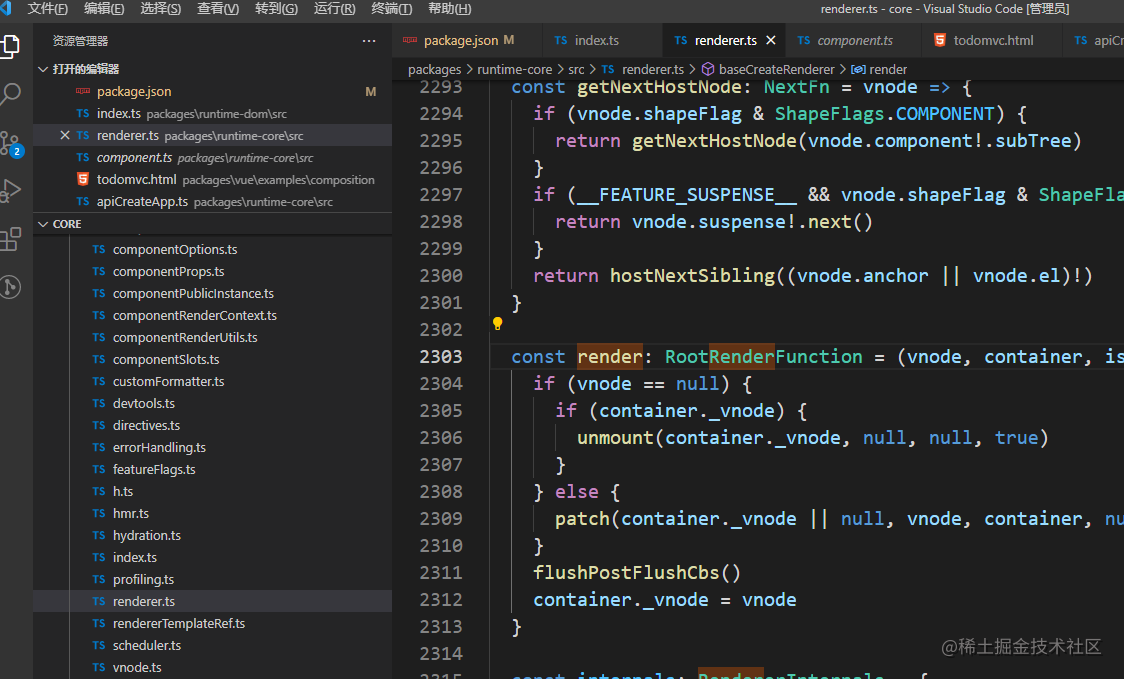Open vnode.ts in file tree
The image size is (1124, 679).
[213, 667]
